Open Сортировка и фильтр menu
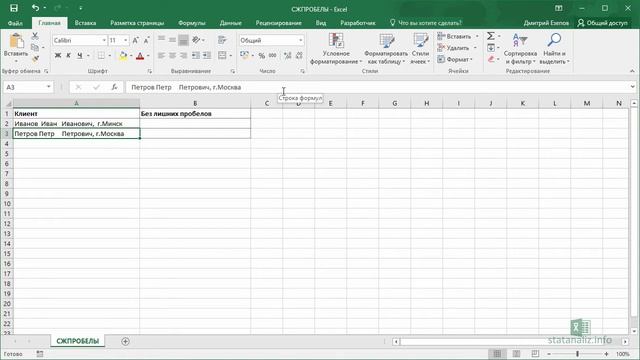The height and width of the screenshot is (360, 640). (x=520, y=49)
